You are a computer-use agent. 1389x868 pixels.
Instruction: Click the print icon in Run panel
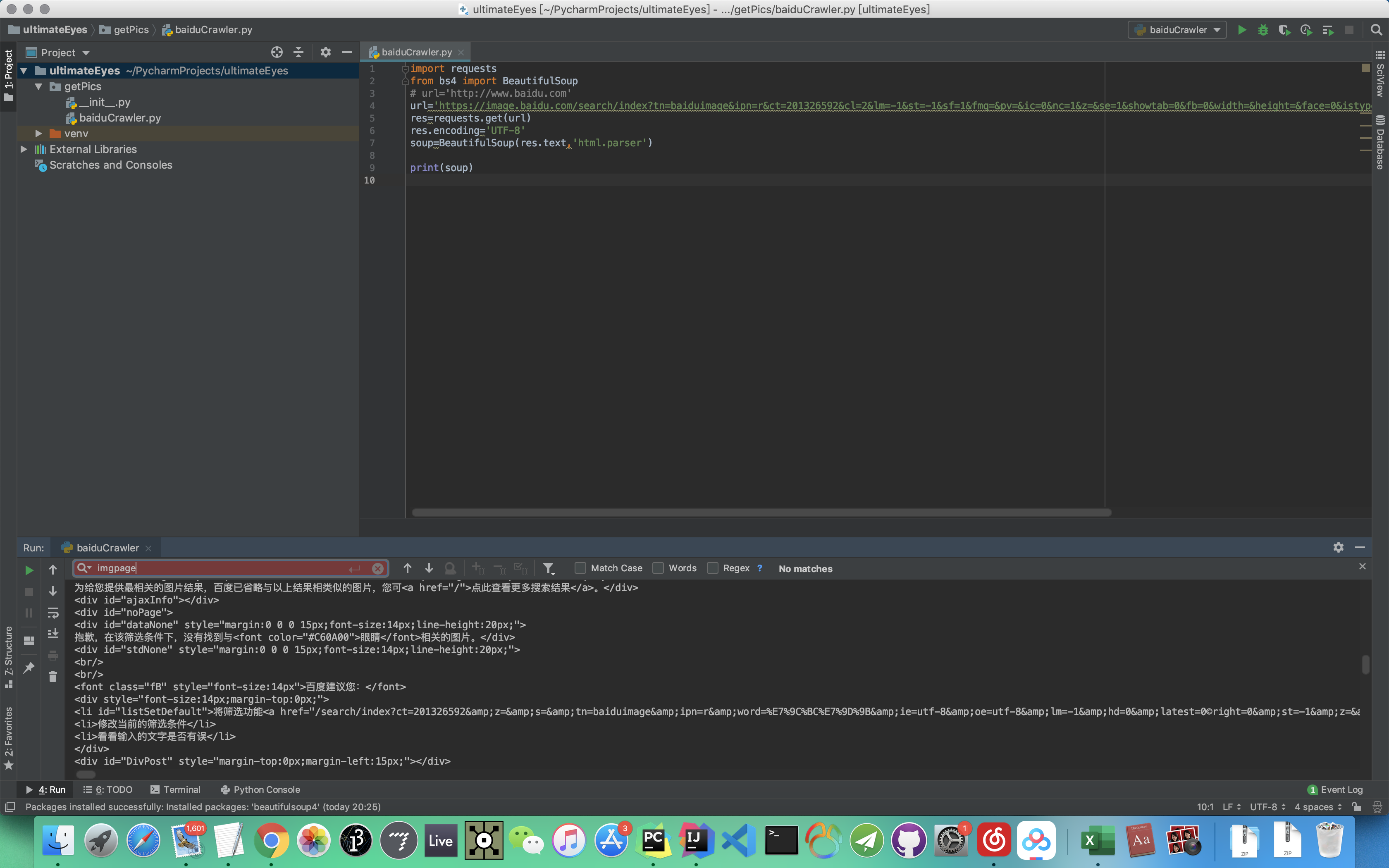[53, 655]
